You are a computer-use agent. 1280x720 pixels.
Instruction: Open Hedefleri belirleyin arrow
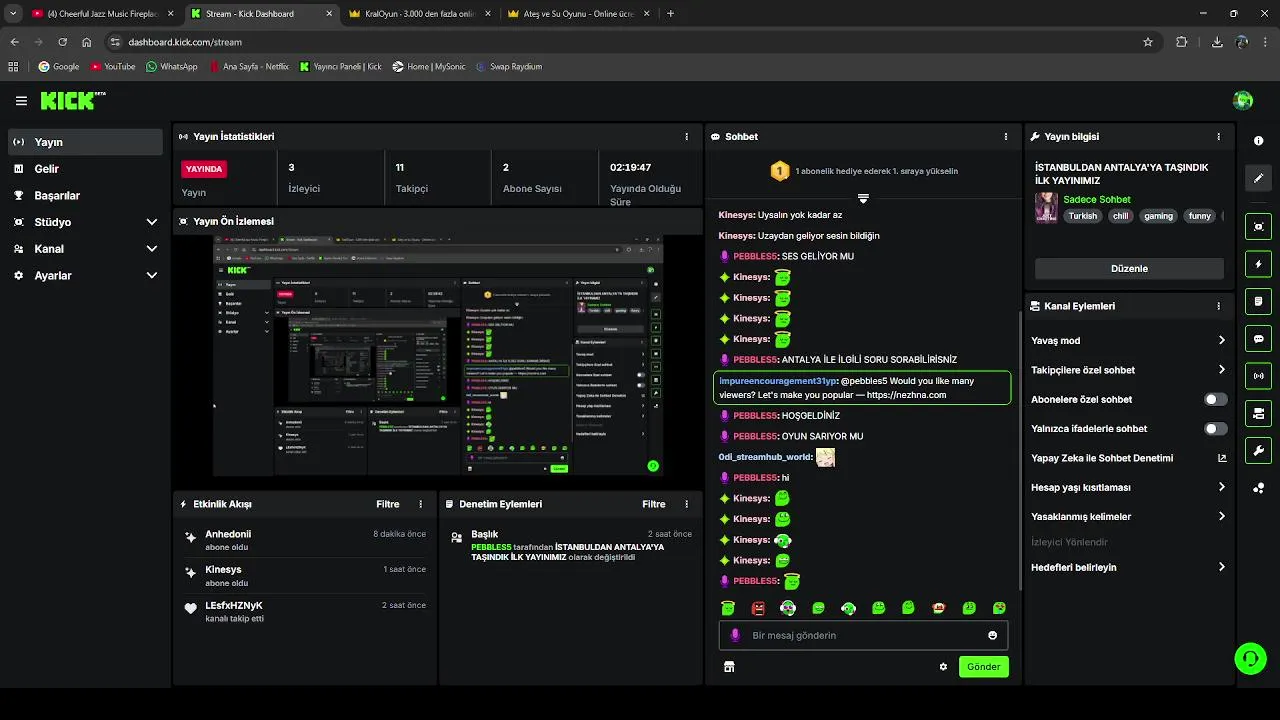(1221, 567)
